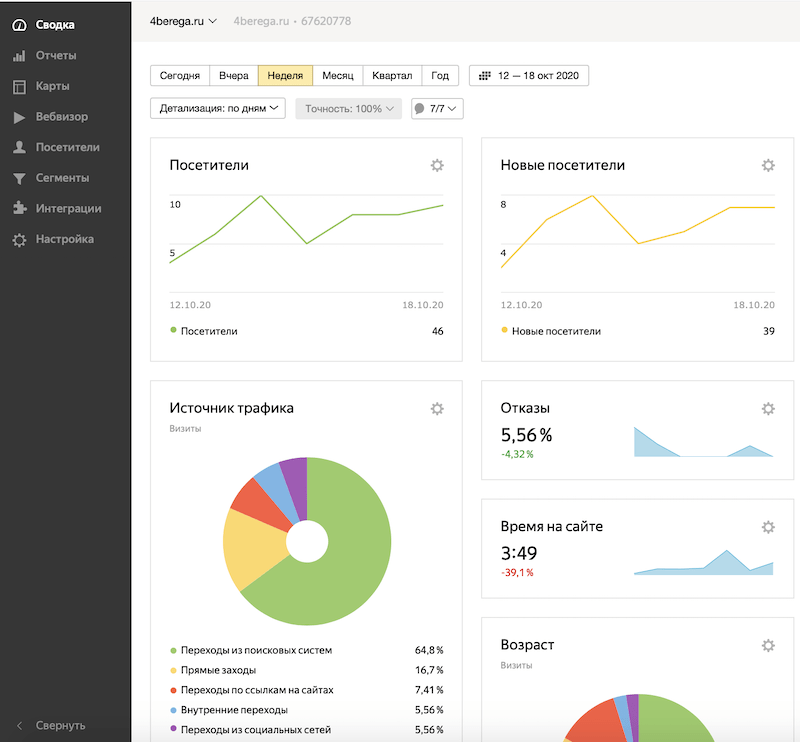The image size is (800, 742).
Task: Select the Квартал period tab
Action: tap(392, 76)
